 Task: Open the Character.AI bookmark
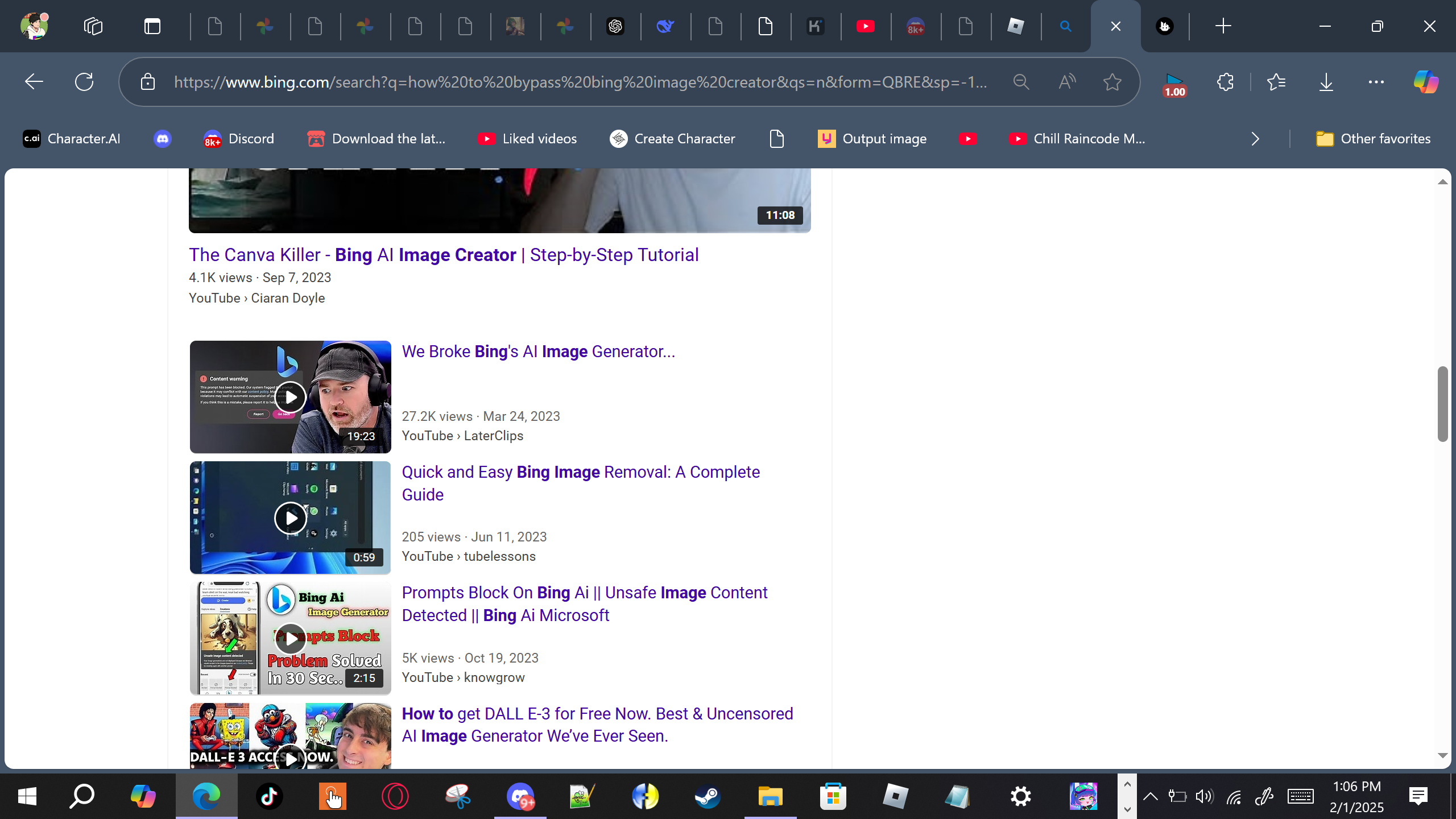(72, 139)
